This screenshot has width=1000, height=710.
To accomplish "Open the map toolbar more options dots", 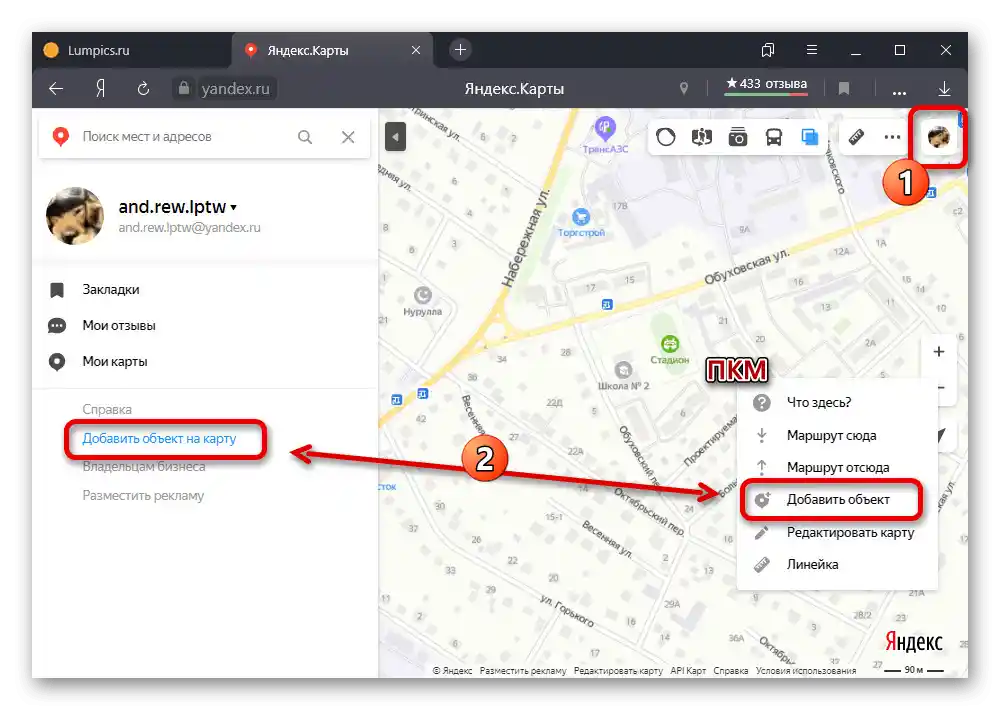I will pyautogui.click(x=892, y=137).
